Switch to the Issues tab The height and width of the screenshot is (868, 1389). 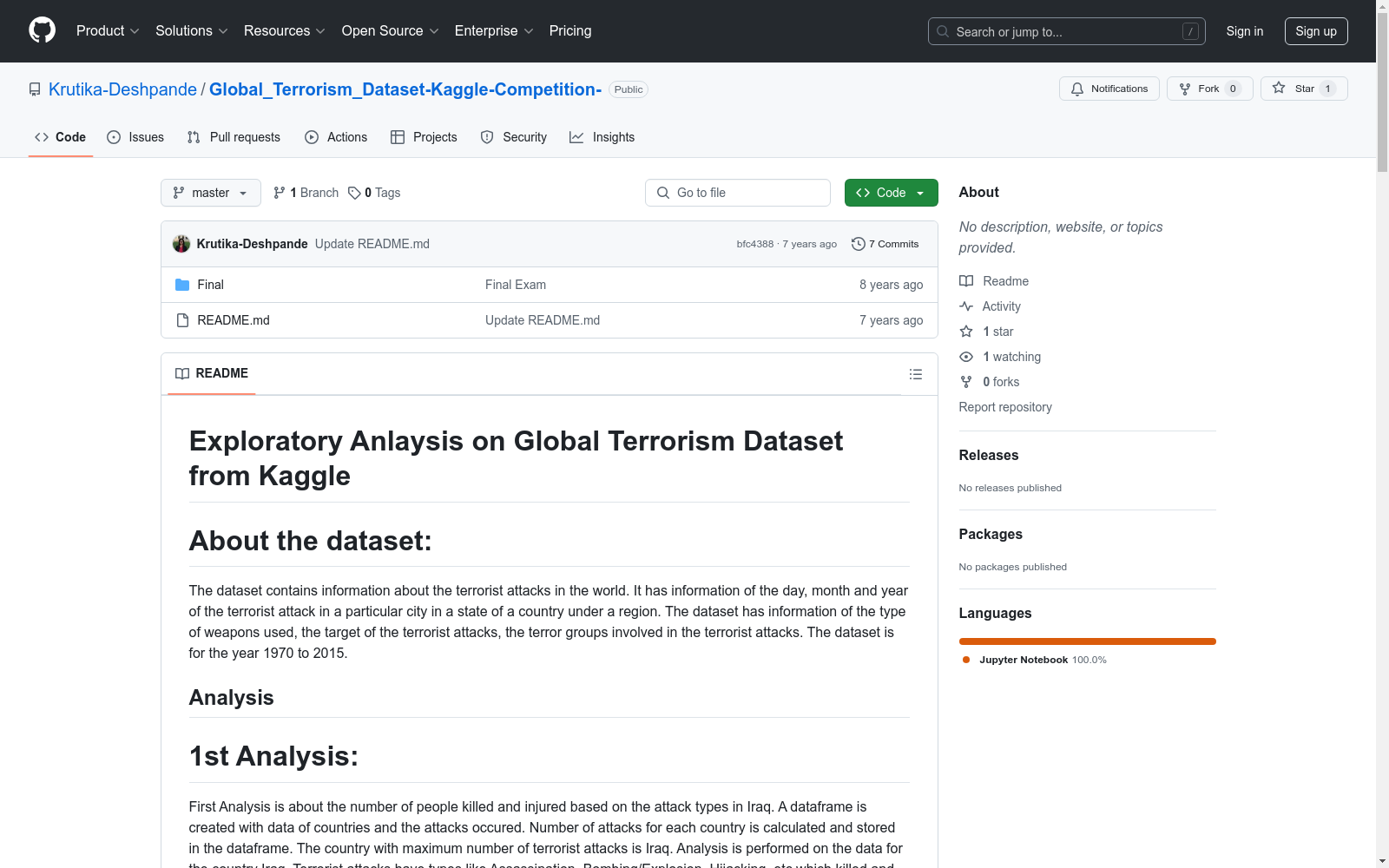pos(135,137)
